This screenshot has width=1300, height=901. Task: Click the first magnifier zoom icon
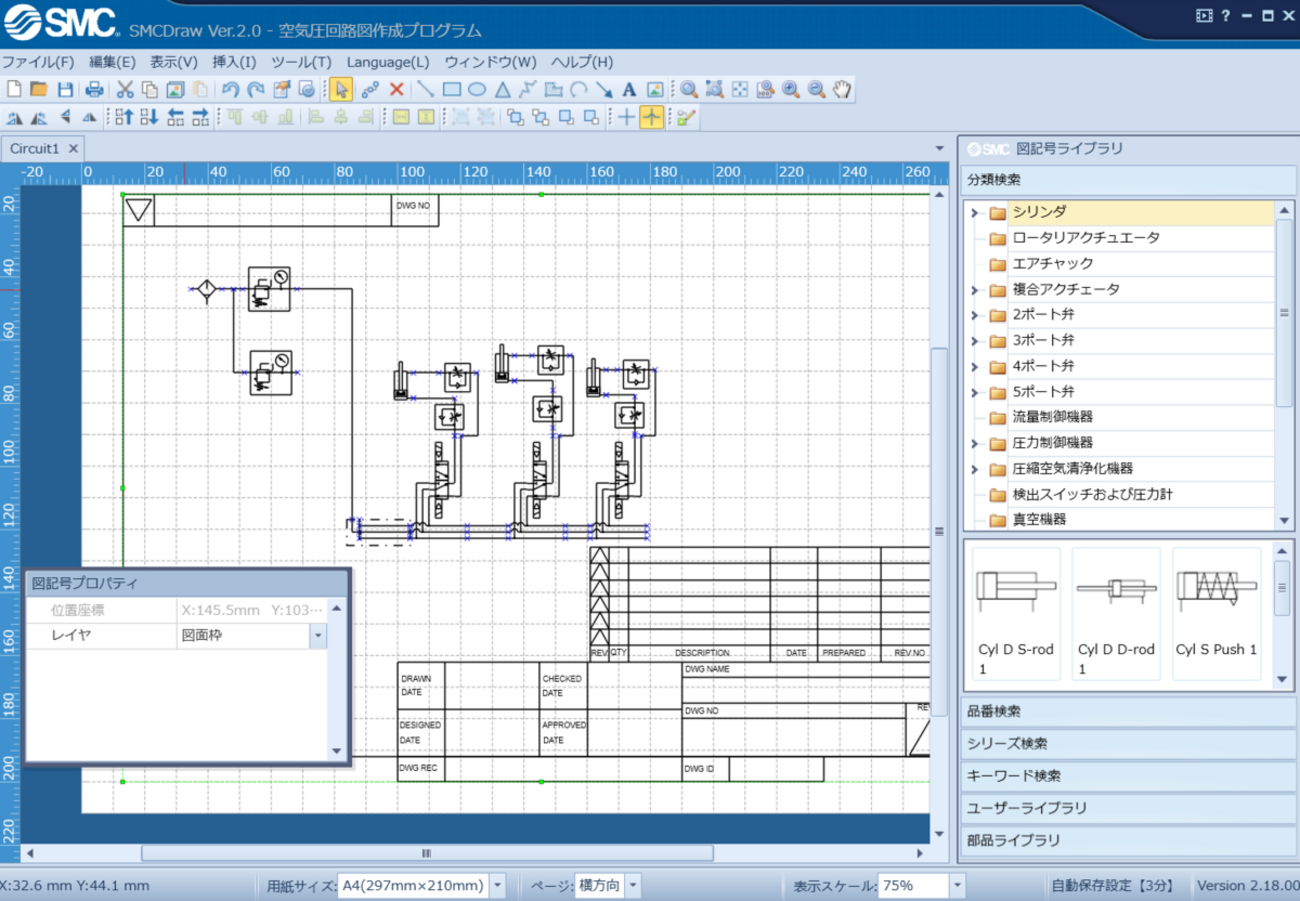[x=689, y=90]
